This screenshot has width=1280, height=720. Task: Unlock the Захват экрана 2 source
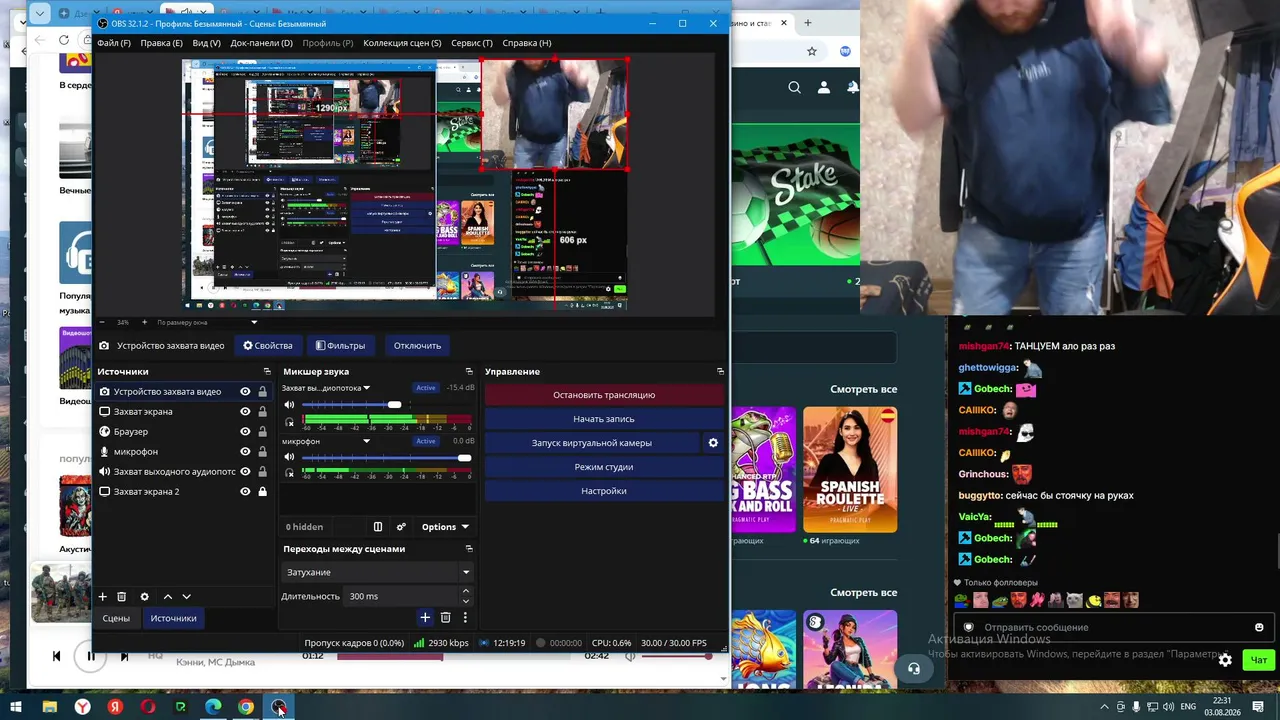[x=263, y=492]
